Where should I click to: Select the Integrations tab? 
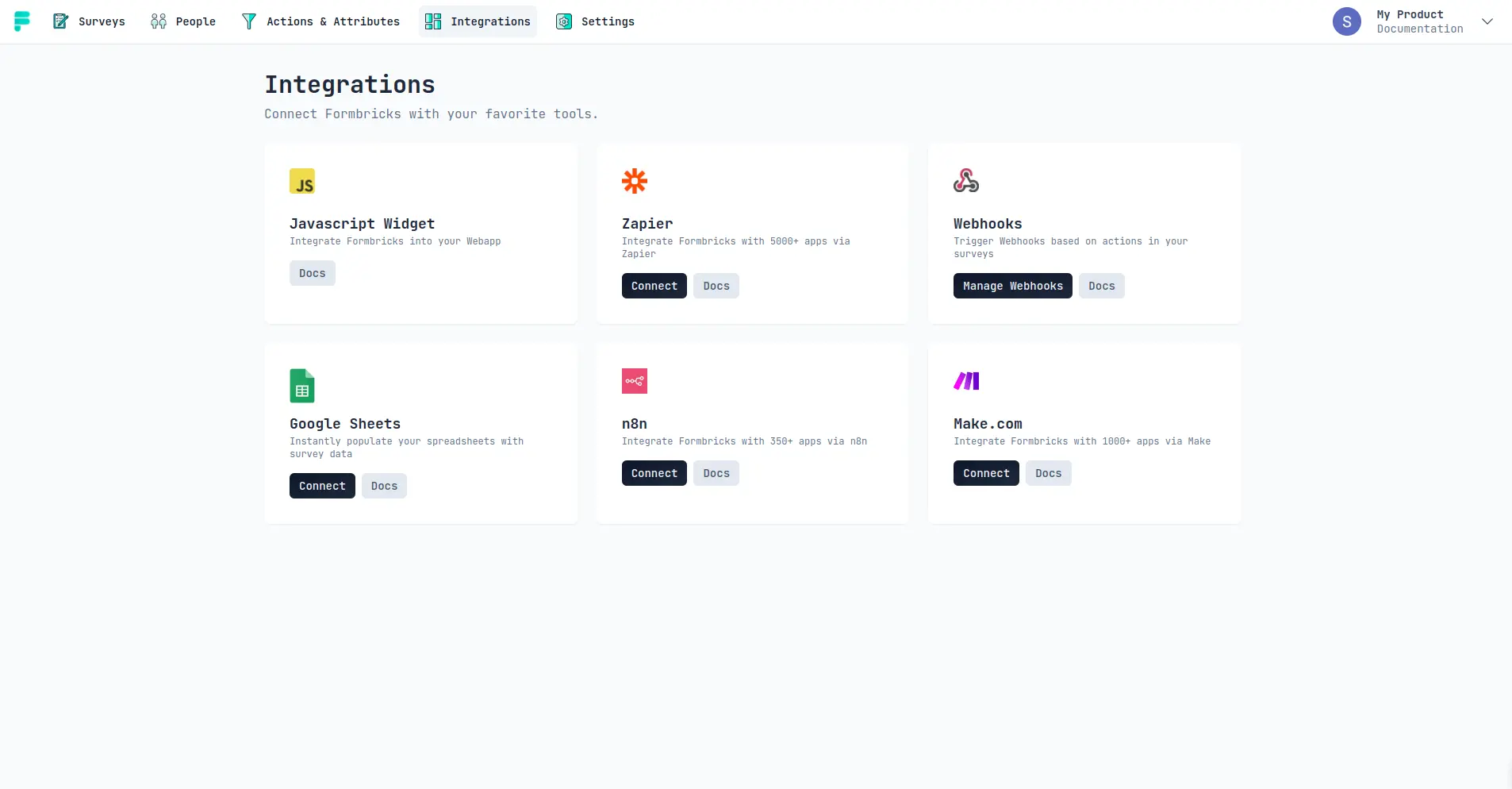click(478, 21)
